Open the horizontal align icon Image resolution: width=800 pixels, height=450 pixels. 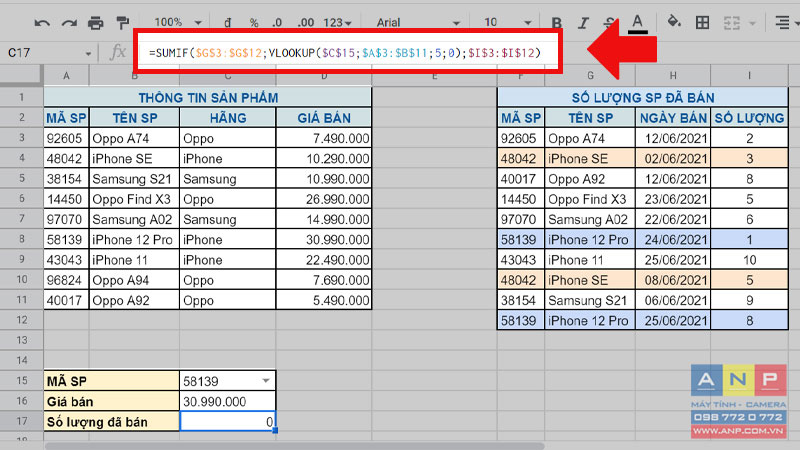pos(782,22)
